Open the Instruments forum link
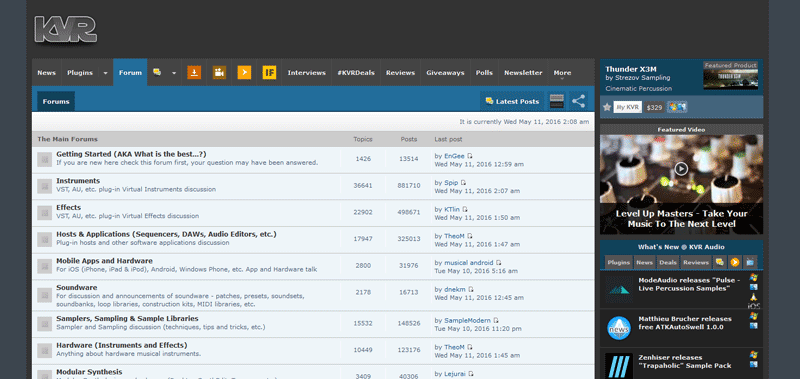This screenshot has width=800, height=379. point(78,181)
